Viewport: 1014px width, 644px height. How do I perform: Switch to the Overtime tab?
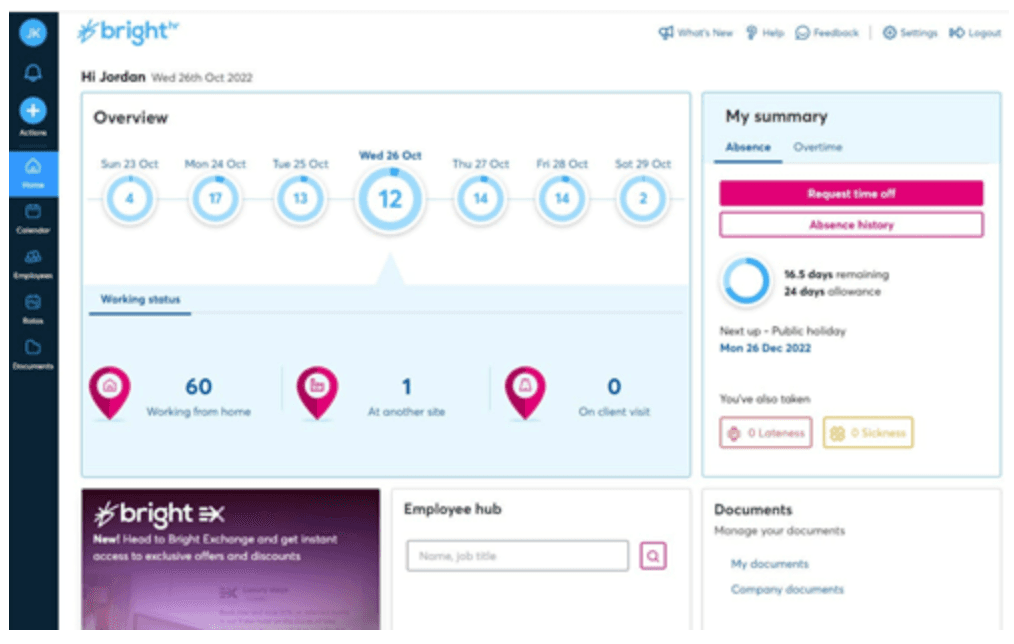pos(817,147)
